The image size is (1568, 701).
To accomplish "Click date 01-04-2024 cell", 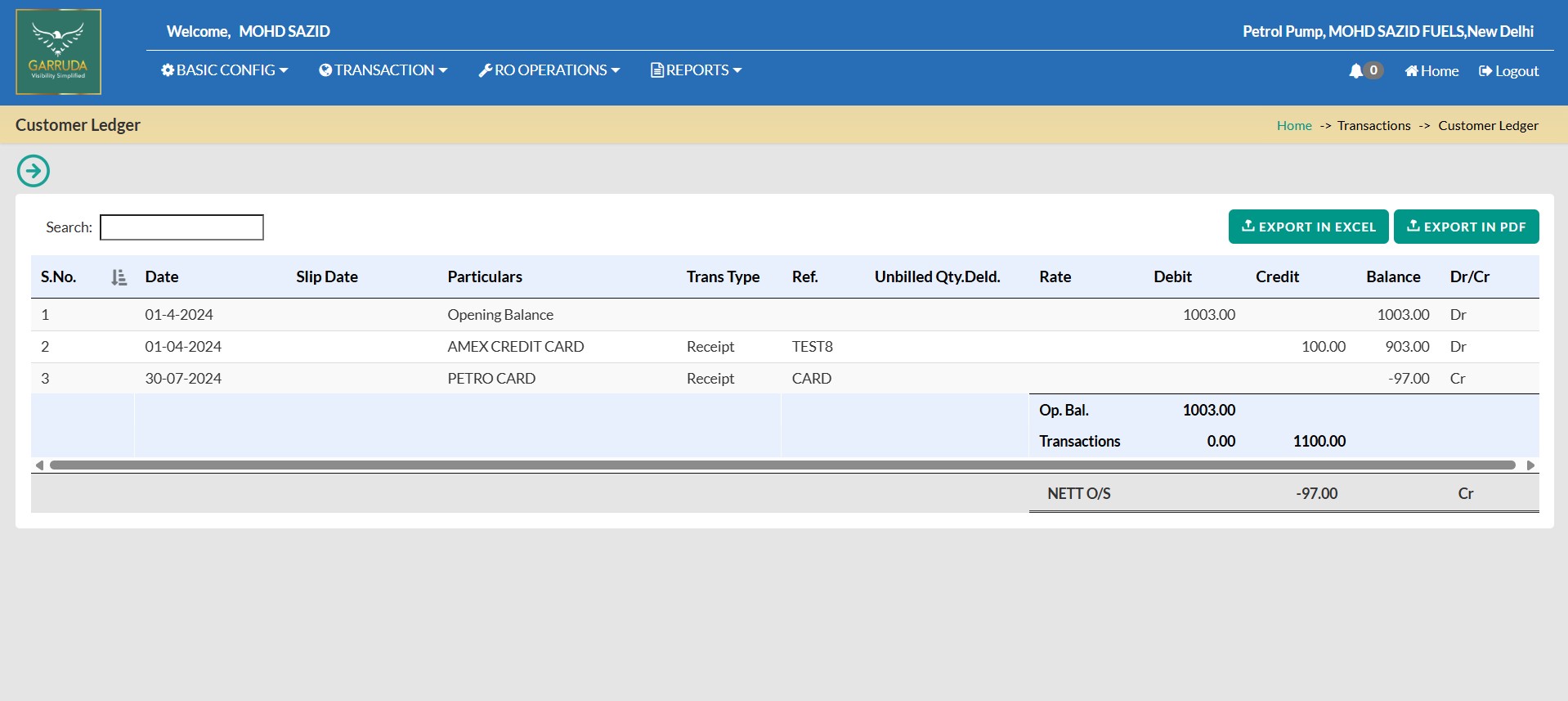I will [183, 347].
